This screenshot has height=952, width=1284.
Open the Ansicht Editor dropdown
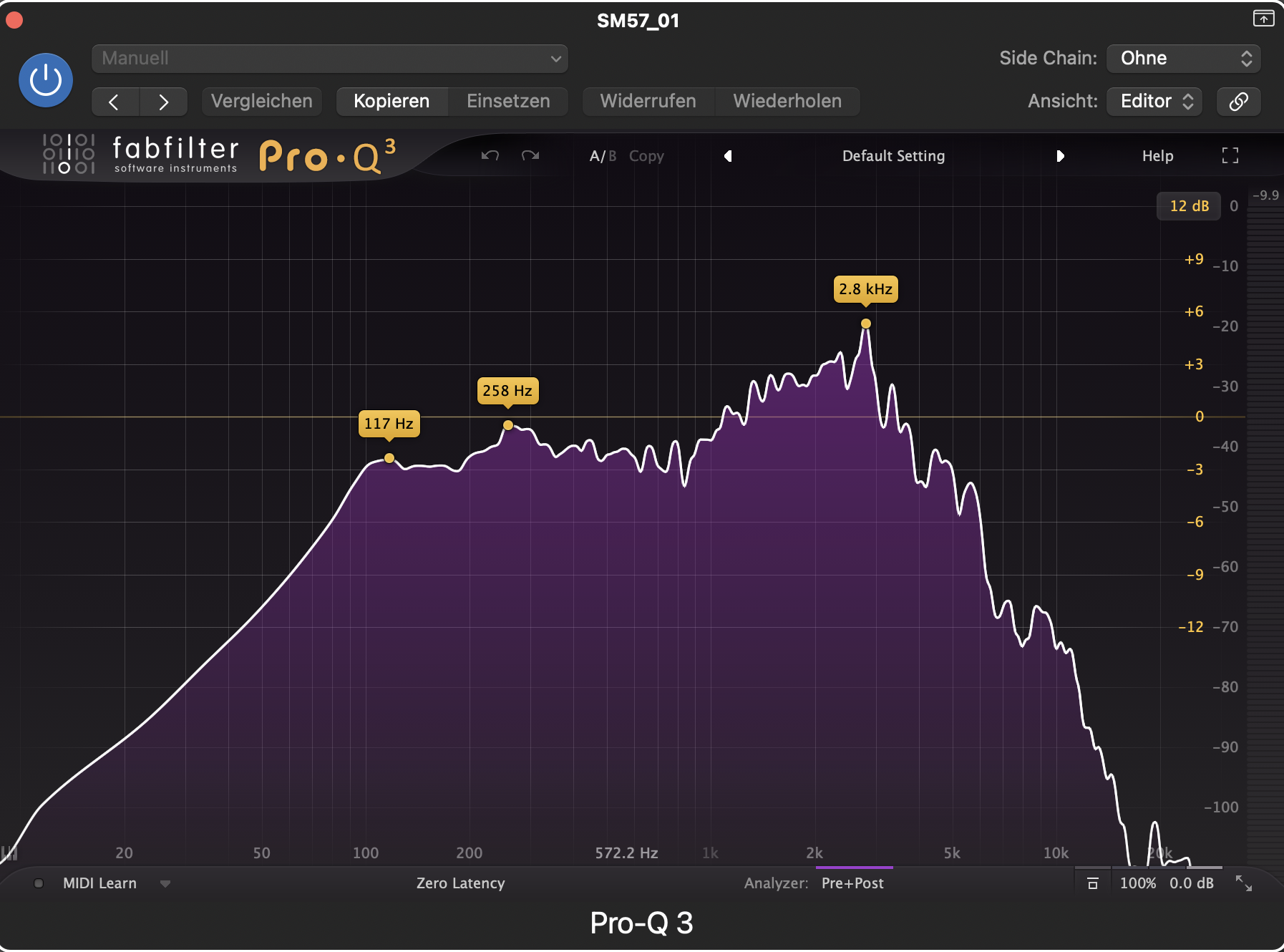pyautogui.click(x=1154, y=102)
